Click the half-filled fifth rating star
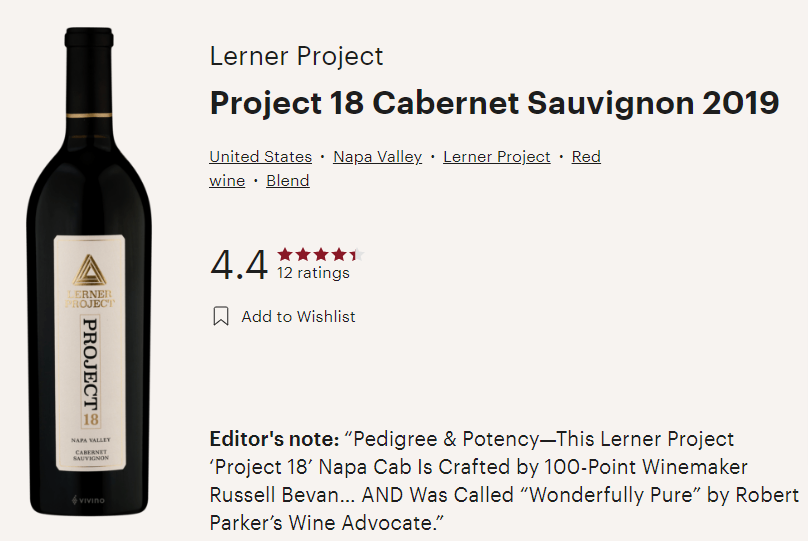Image resolution: width=808 pixels, height=541 pixels. click(x=357, y=254)
